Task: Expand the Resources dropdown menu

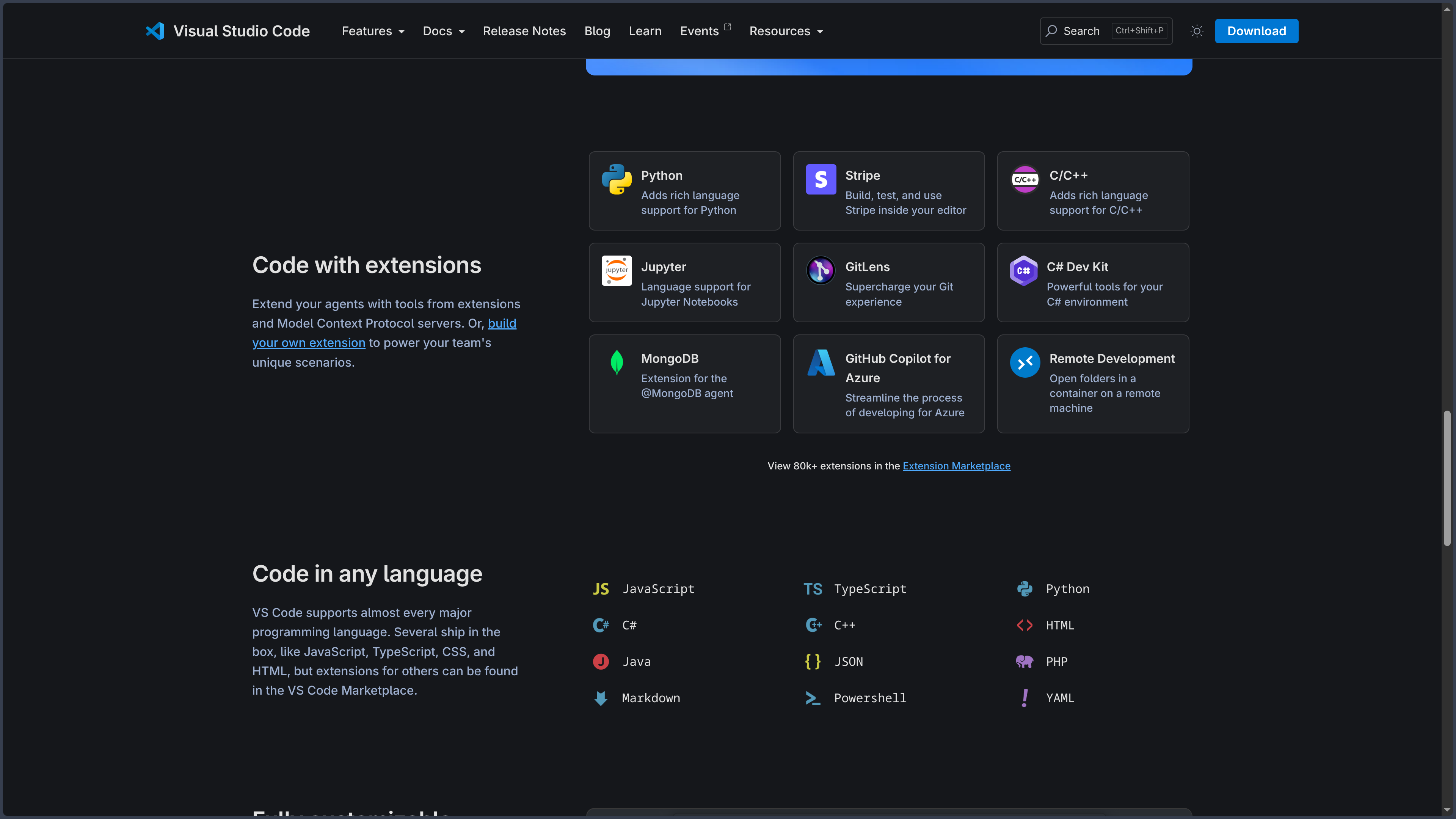Action: (x=786, y=31)
